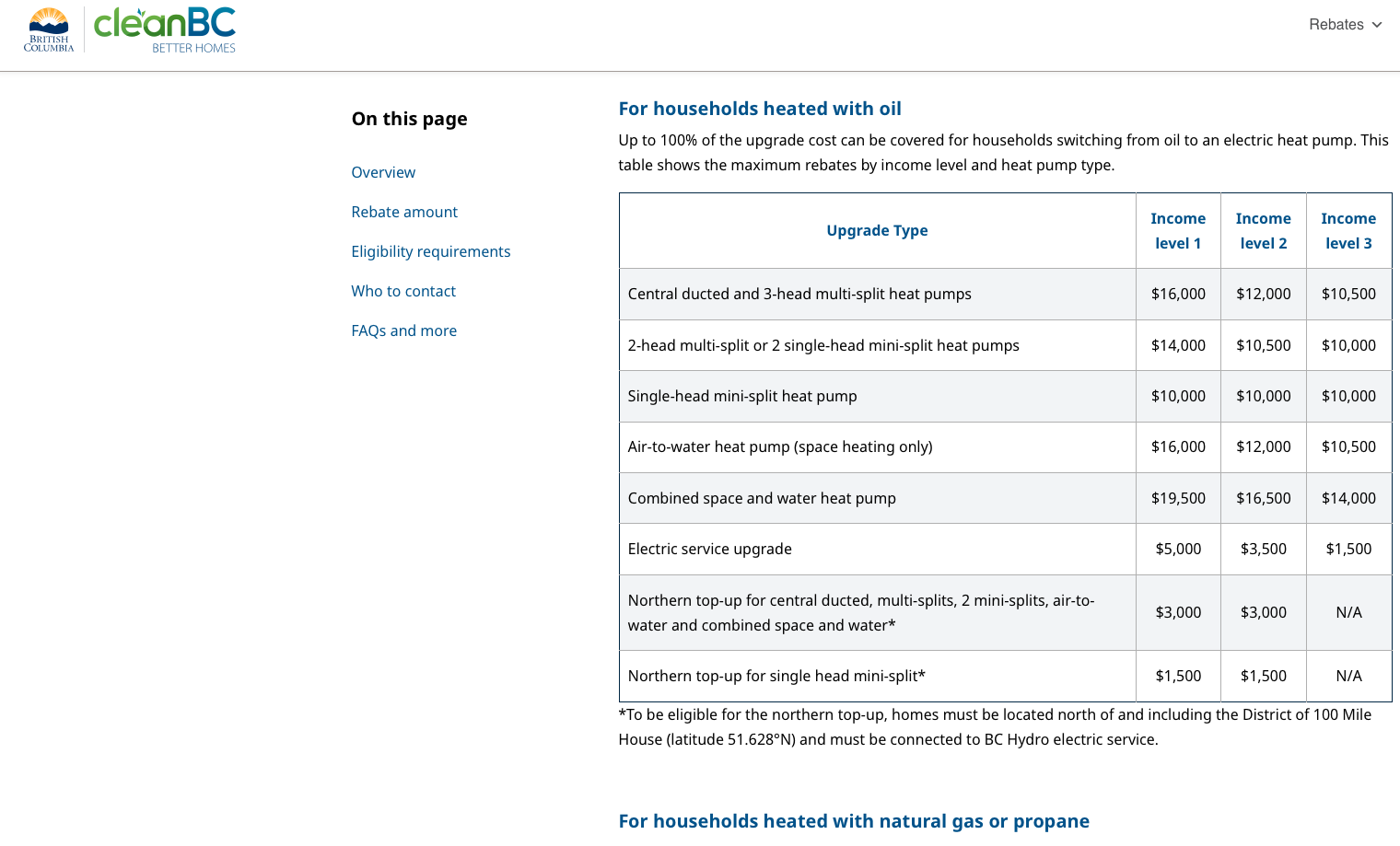1400x846 pixels.
Task: Click the CleanBC Better Homes logo
Action: 165,29
